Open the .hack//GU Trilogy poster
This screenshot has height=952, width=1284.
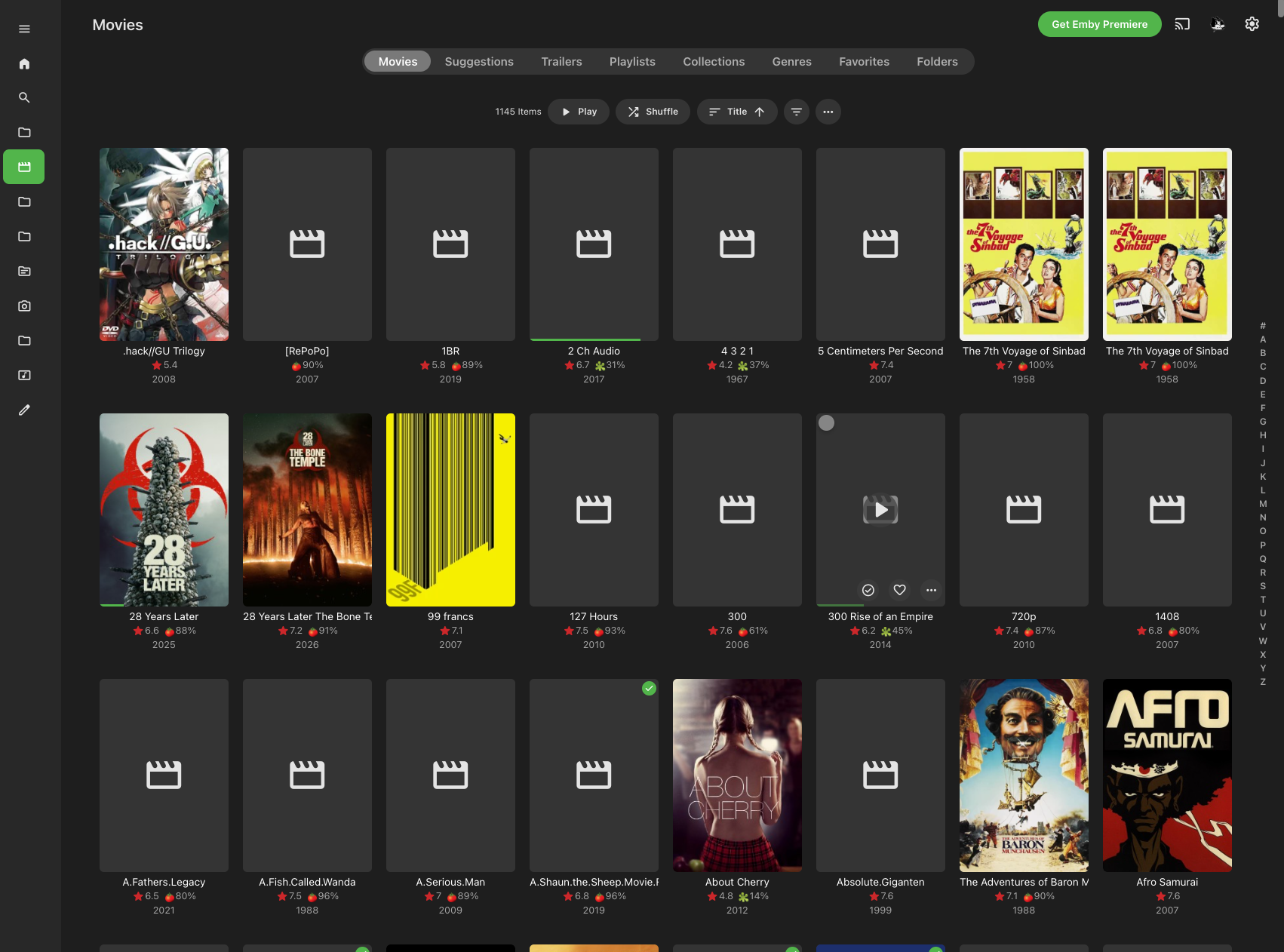tap(164, 244)
